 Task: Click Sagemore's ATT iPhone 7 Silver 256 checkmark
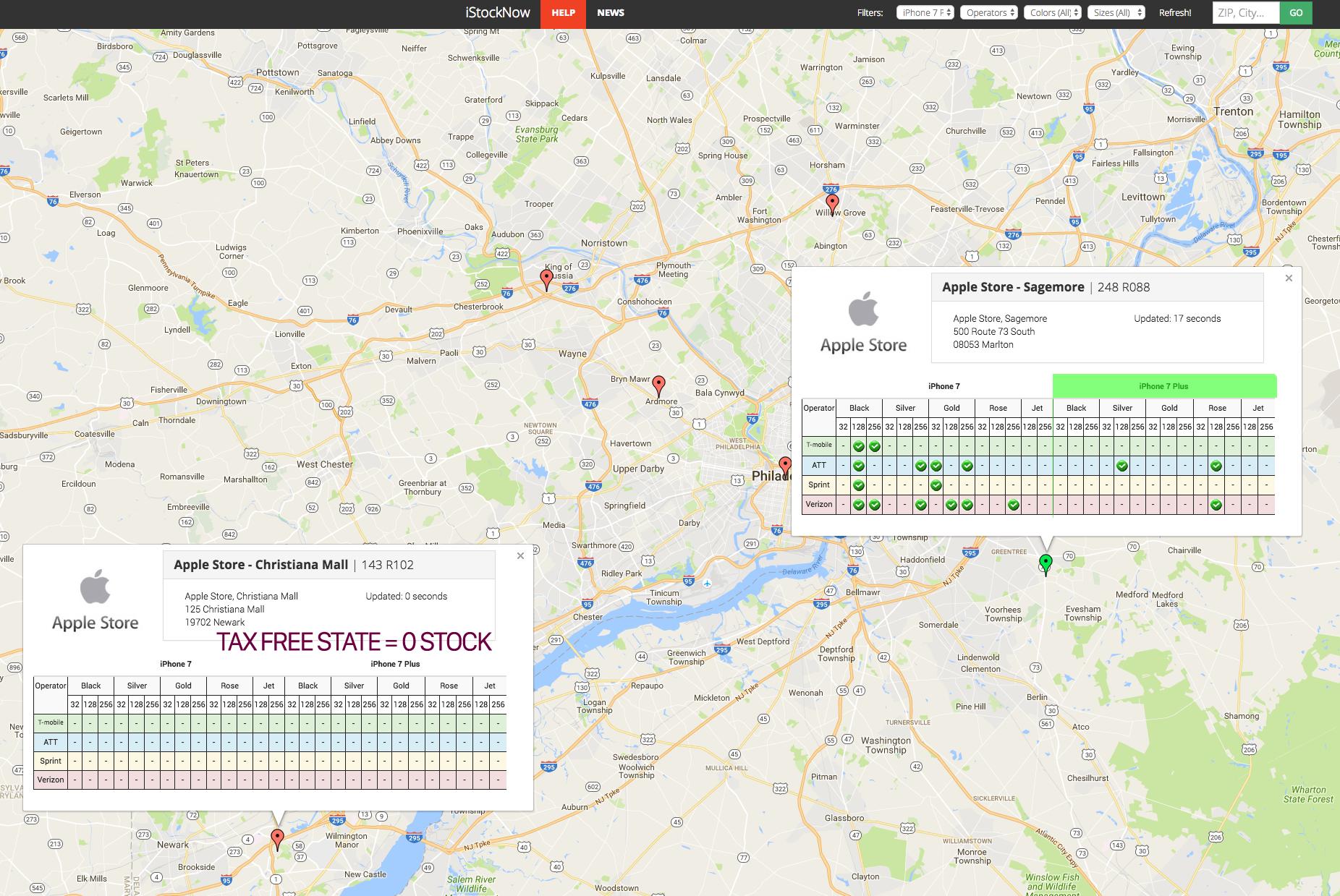921,466
